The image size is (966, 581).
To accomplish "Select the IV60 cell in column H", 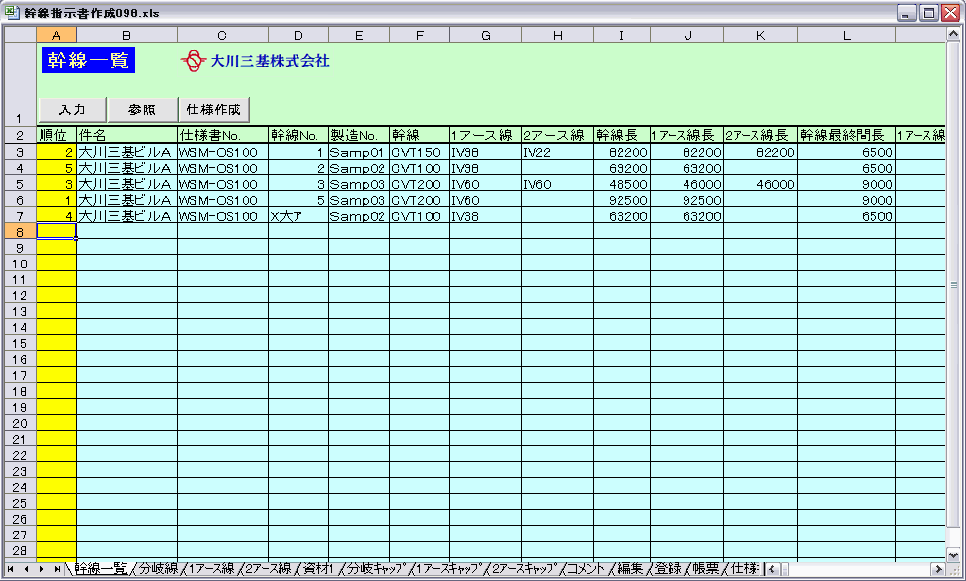I will [558, 184].
